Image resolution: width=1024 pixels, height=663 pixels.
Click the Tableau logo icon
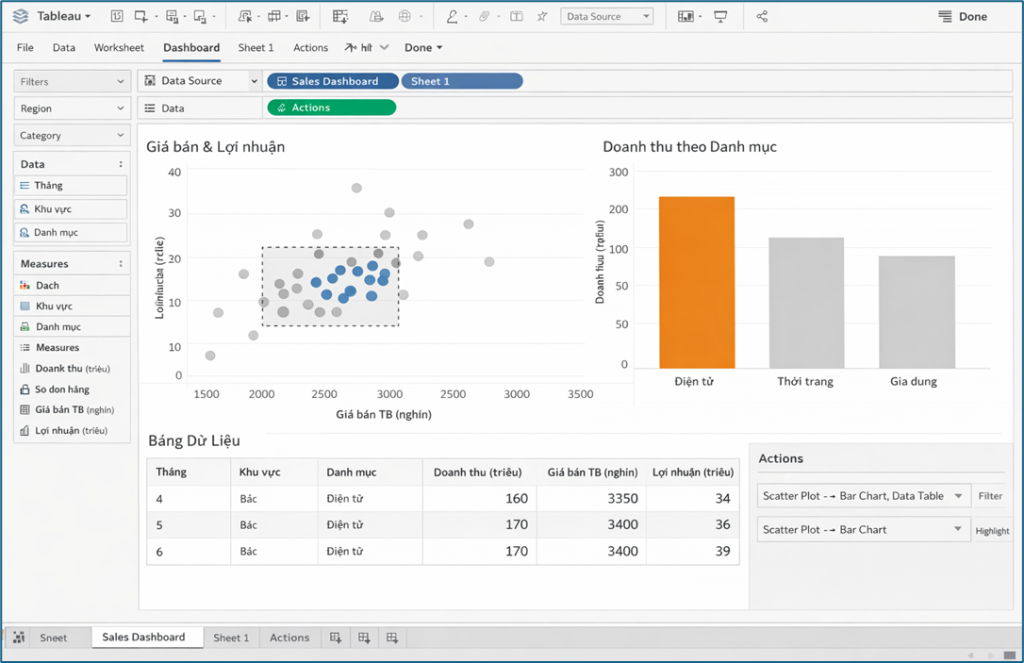tap(21, 16)
